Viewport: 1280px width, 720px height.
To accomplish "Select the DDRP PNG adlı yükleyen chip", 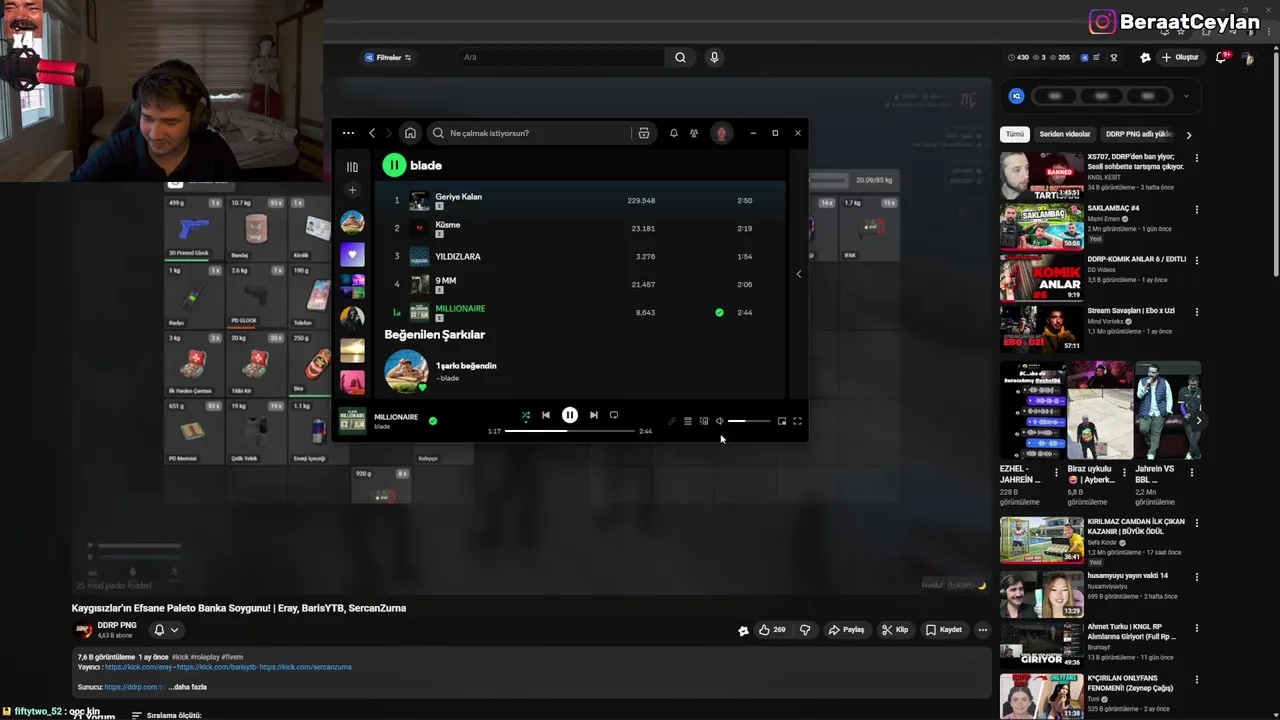I will pos(1139,134).
